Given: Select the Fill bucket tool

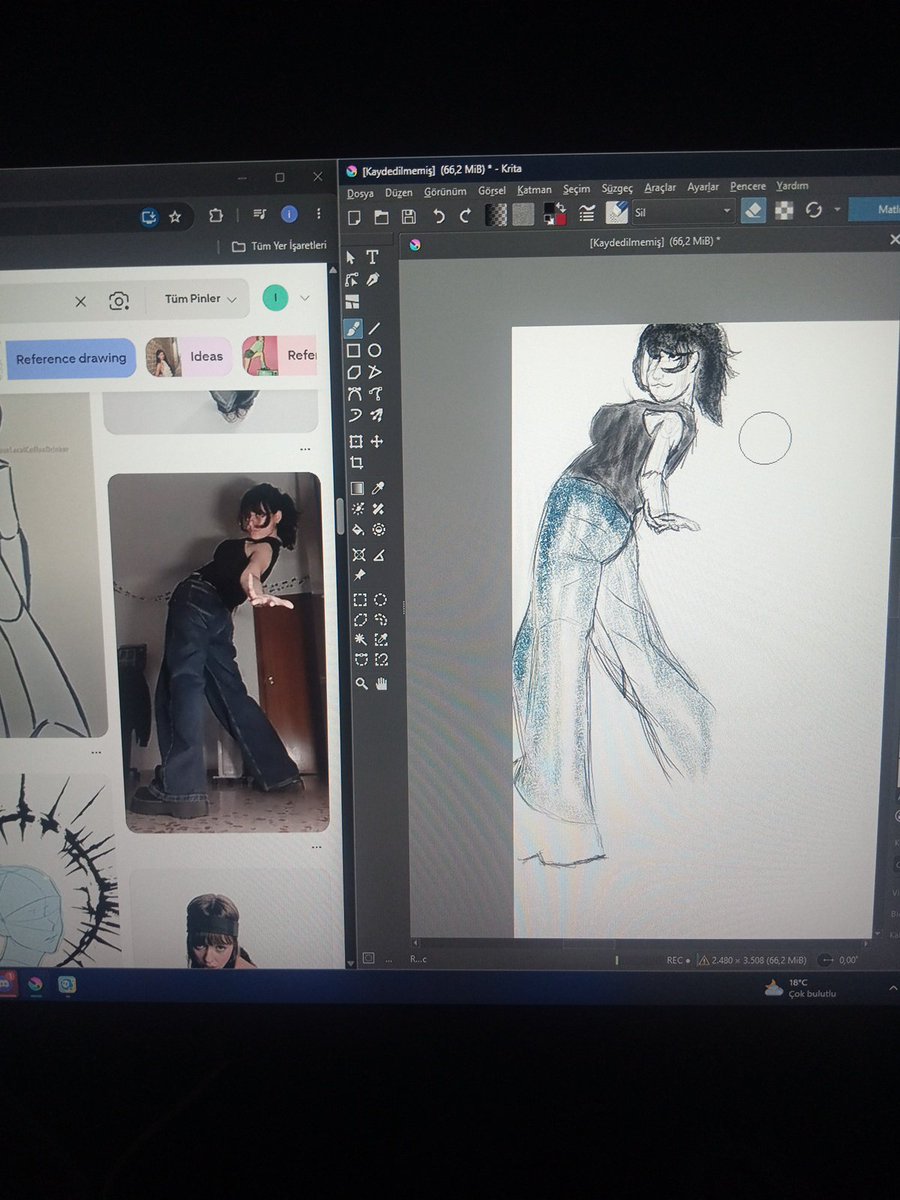Looking at the screenshot, I should pyautogui.click(x=357, y=530).
